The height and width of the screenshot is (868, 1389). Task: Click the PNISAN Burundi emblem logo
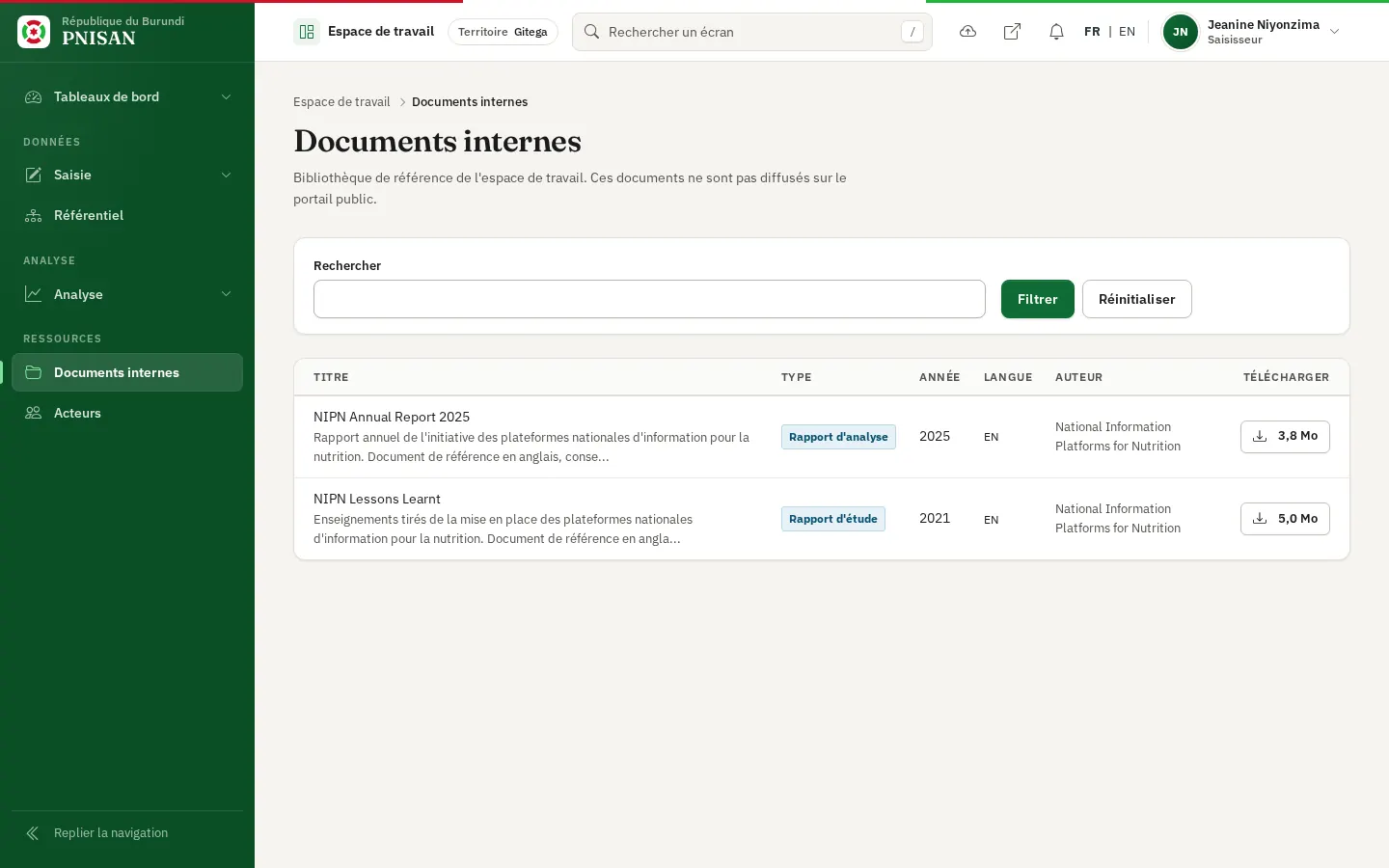[34, 32]
